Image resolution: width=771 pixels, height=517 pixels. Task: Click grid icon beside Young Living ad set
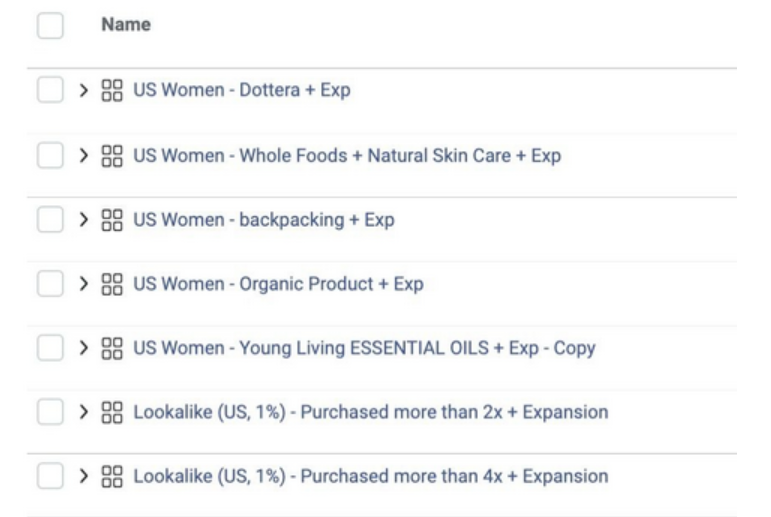click(x=112, y=348)
